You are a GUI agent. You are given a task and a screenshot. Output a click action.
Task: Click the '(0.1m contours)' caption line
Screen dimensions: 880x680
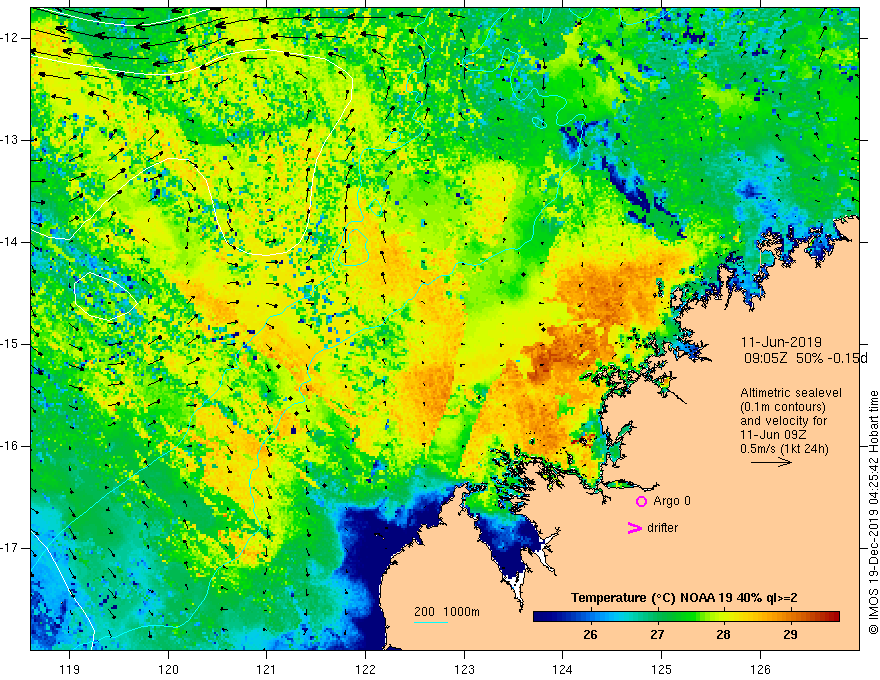tap(783, 407)
